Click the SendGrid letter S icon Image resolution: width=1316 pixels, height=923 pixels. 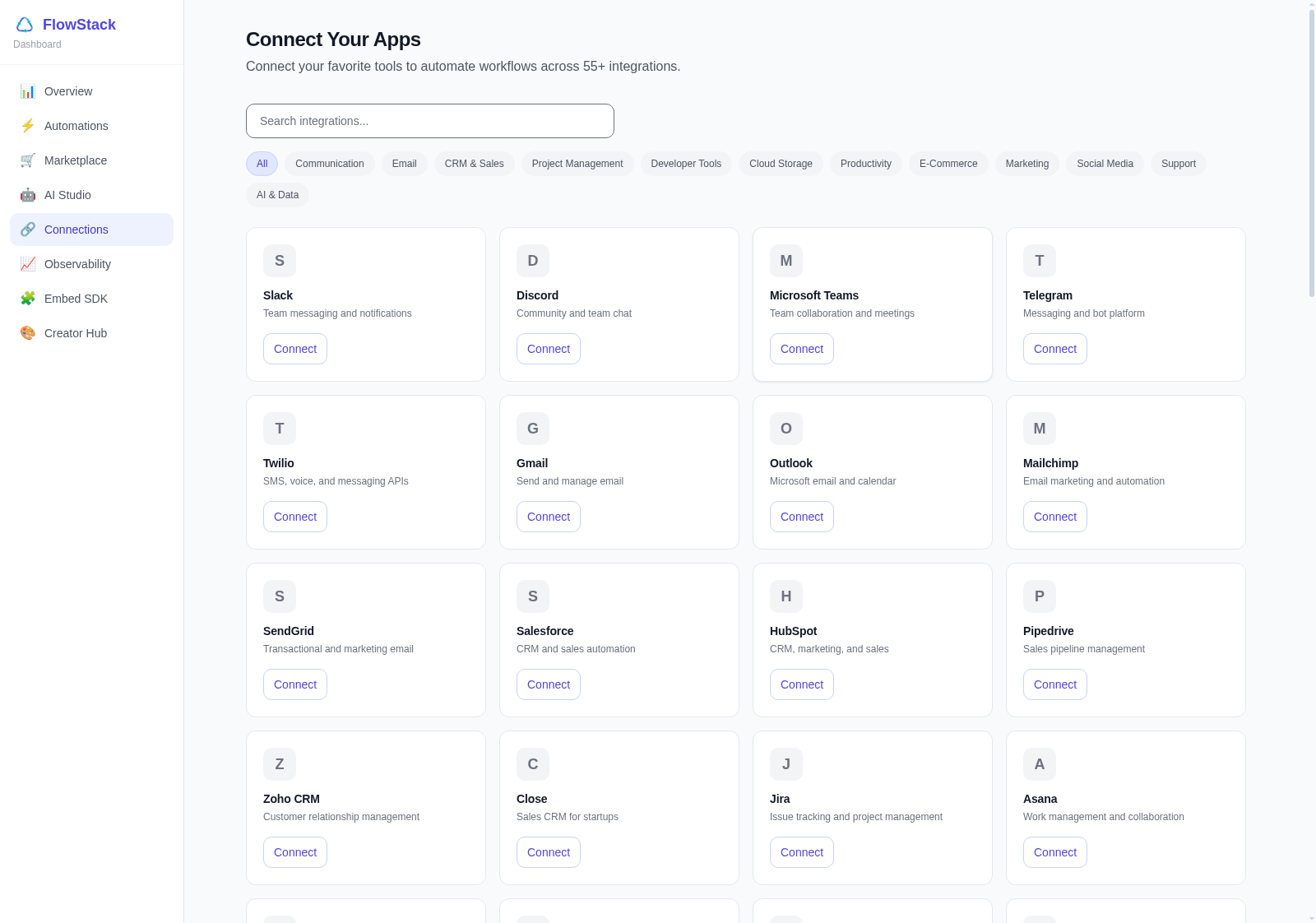[x=280, y=596]
